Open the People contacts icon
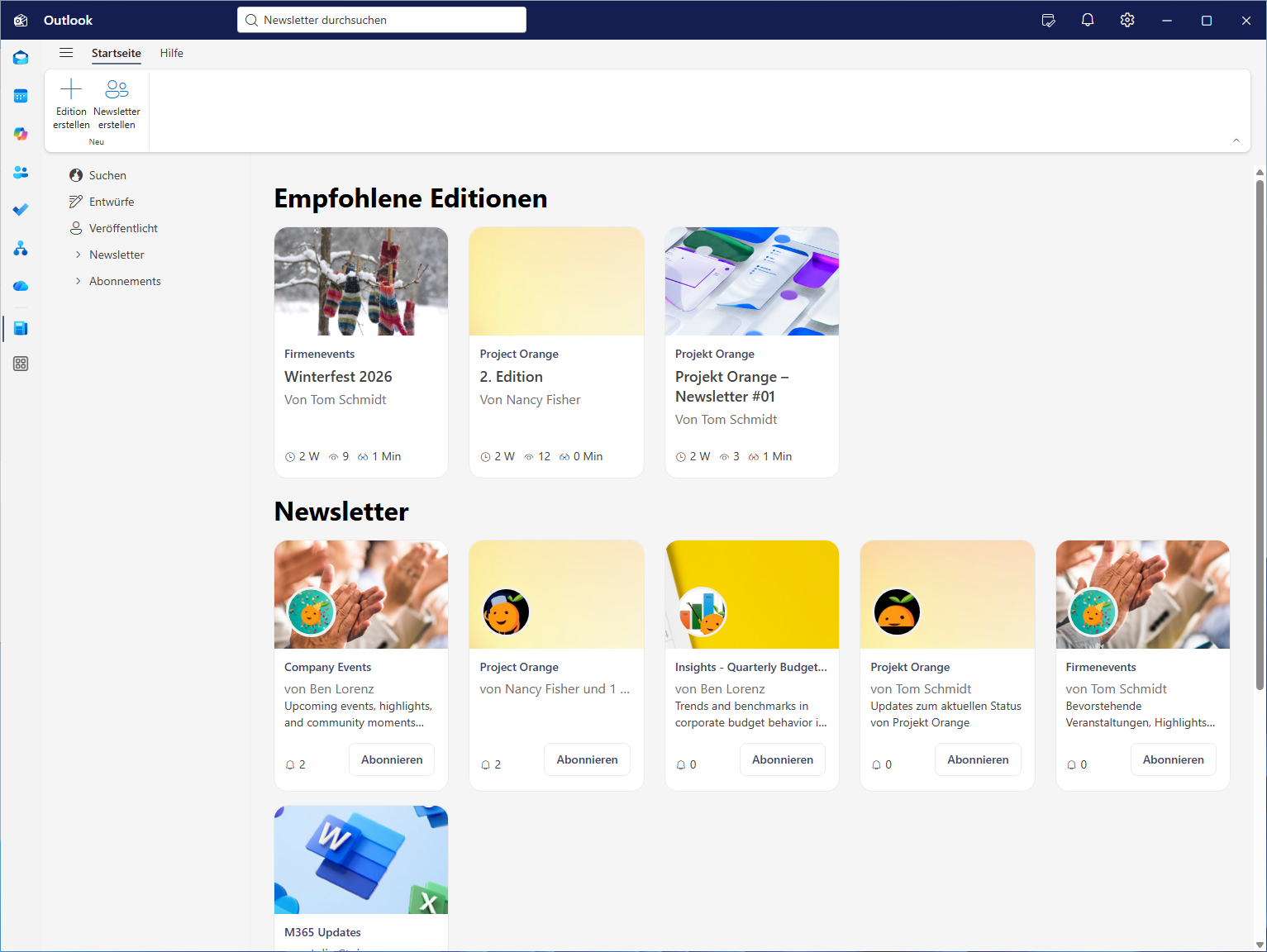Viewport: 1267px width, 952px height. (x=21, y=172)
